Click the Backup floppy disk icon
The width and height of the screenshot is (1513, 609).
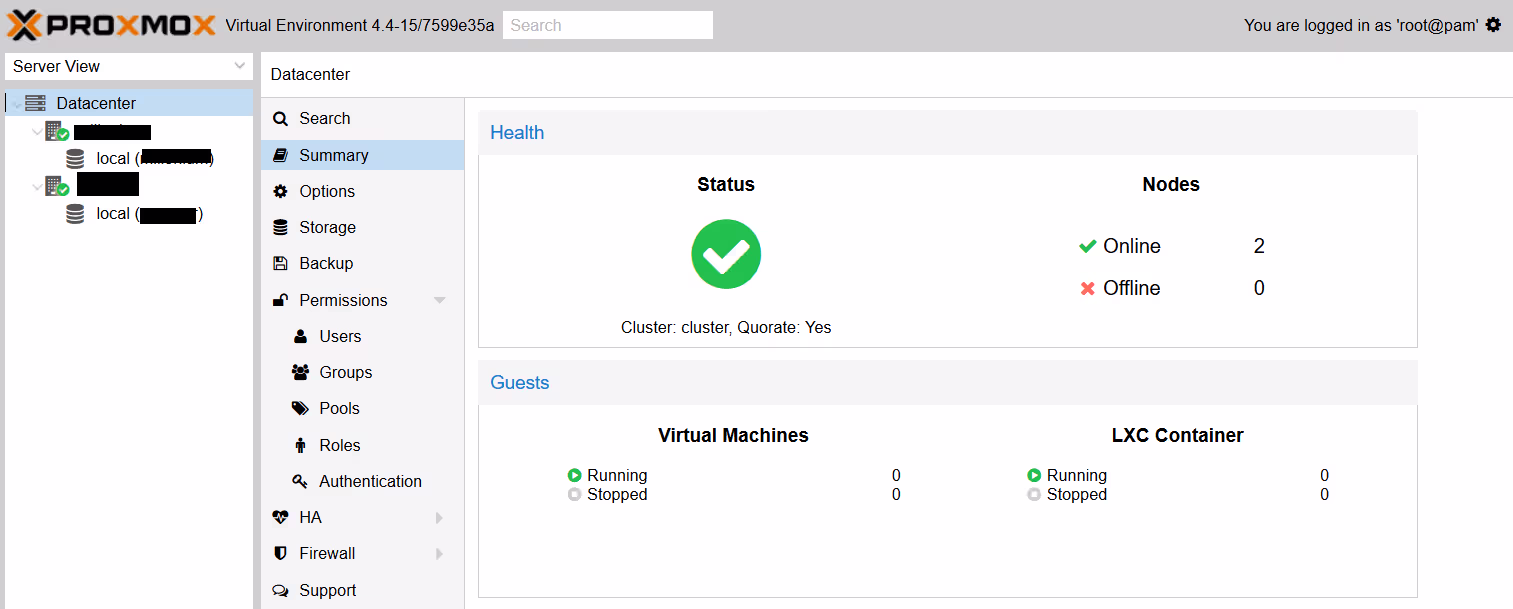[281, 264]
